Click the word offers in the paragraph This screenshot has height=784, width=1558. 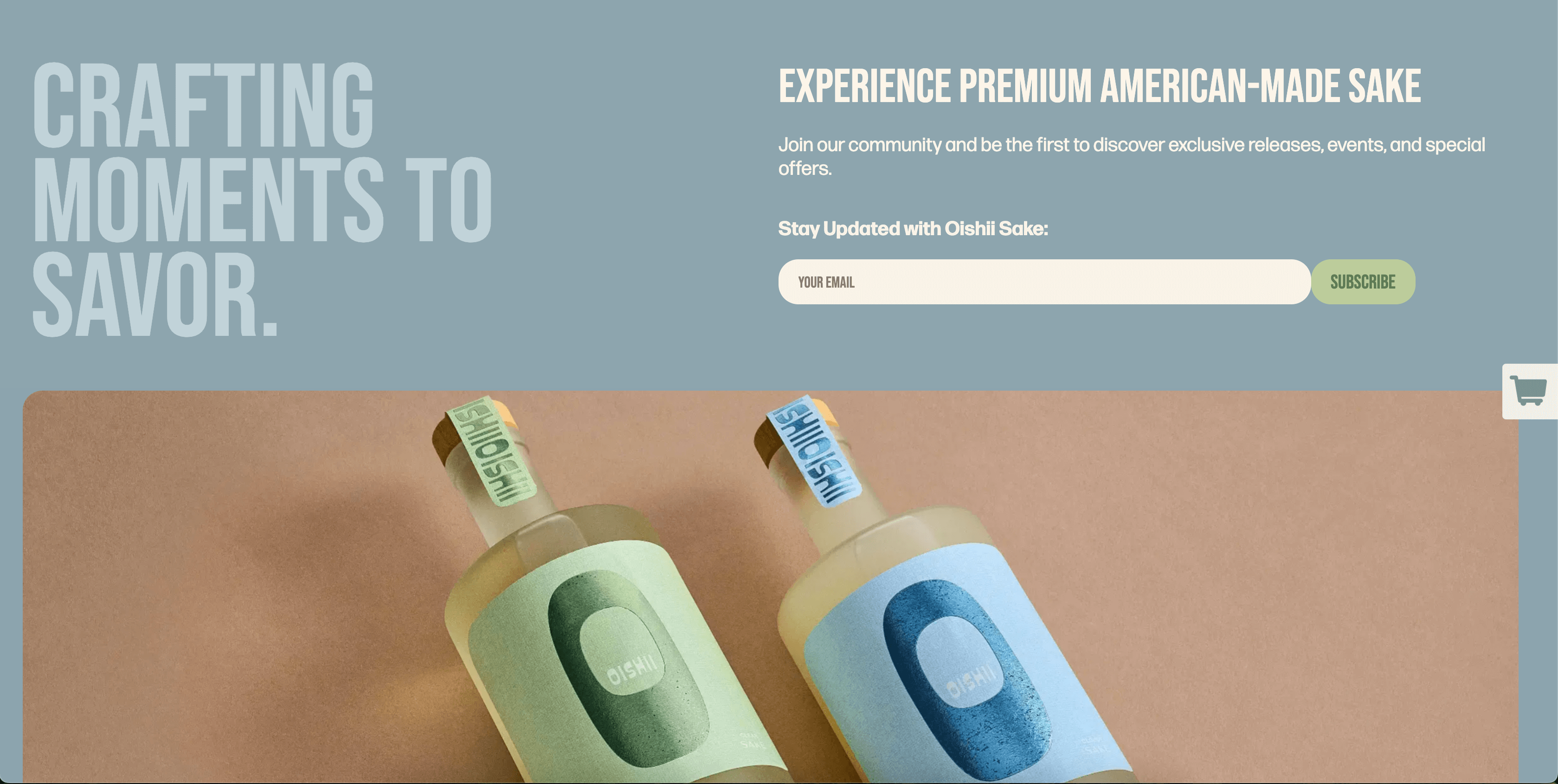coord(805,169)
